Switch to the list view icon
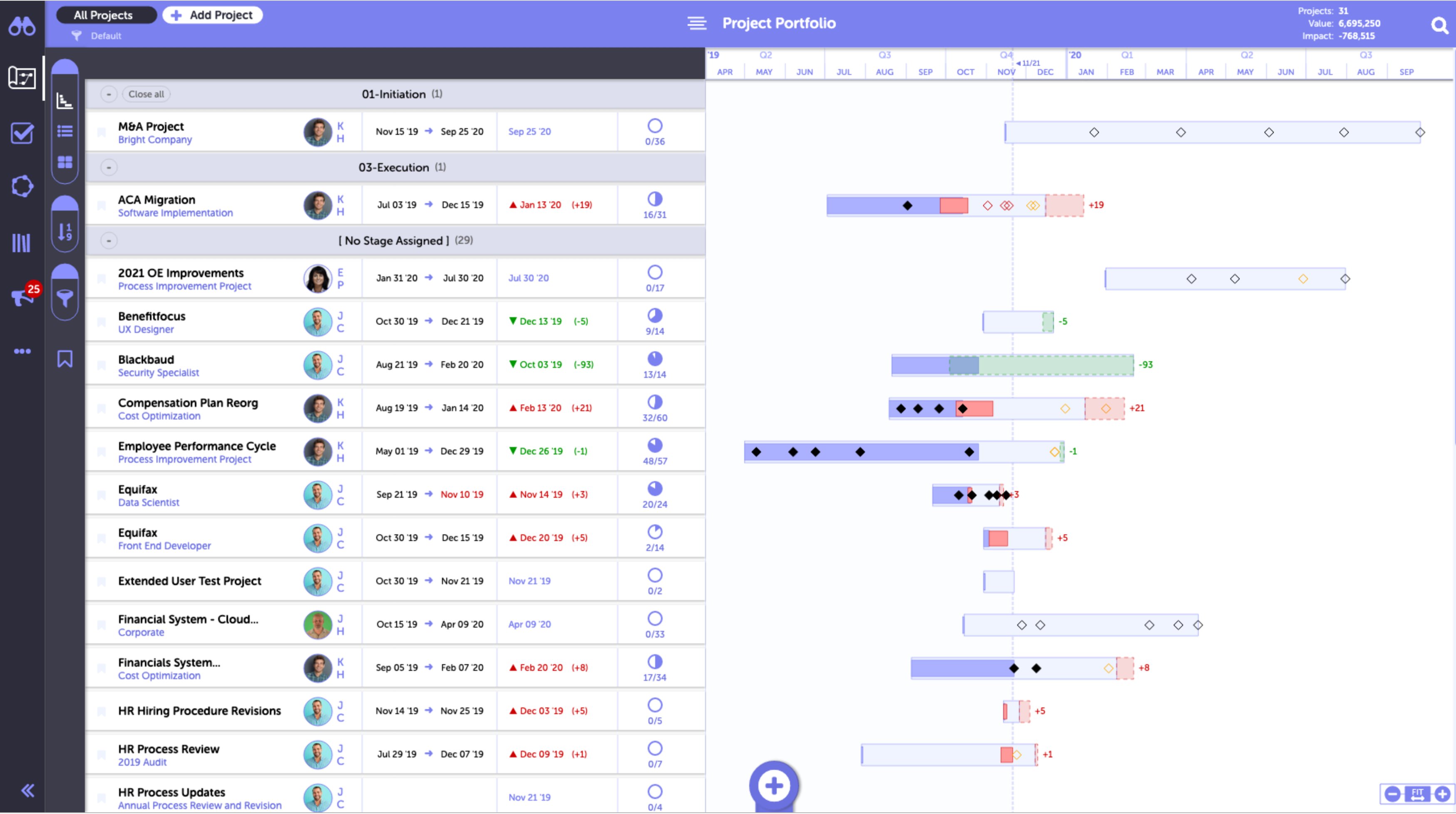Viewport: 1456px width, 814px height. (x=65, y=131)
